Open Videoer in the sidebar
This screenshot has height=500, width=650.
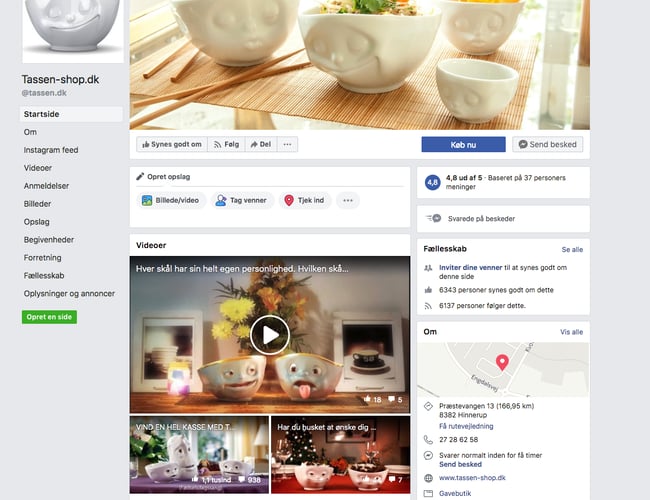38,168
